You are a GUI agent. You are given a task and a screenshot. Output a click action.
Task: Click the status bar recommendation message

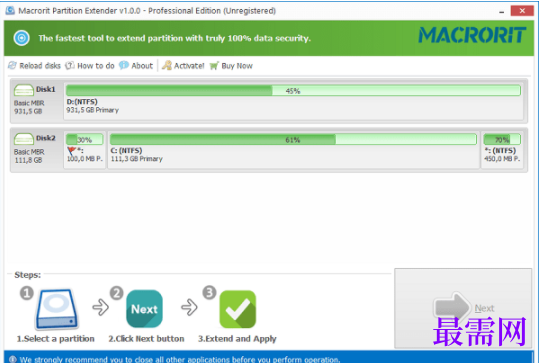click(179, 360)
